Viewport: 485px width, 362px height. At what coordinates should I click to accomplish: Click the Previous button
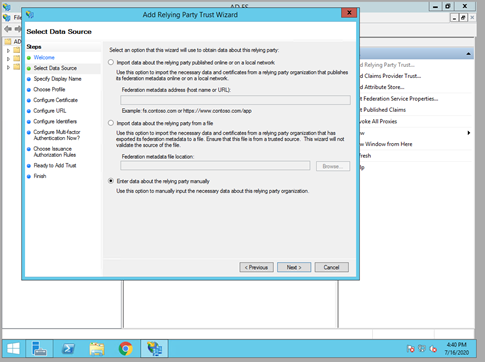point(256,267)
